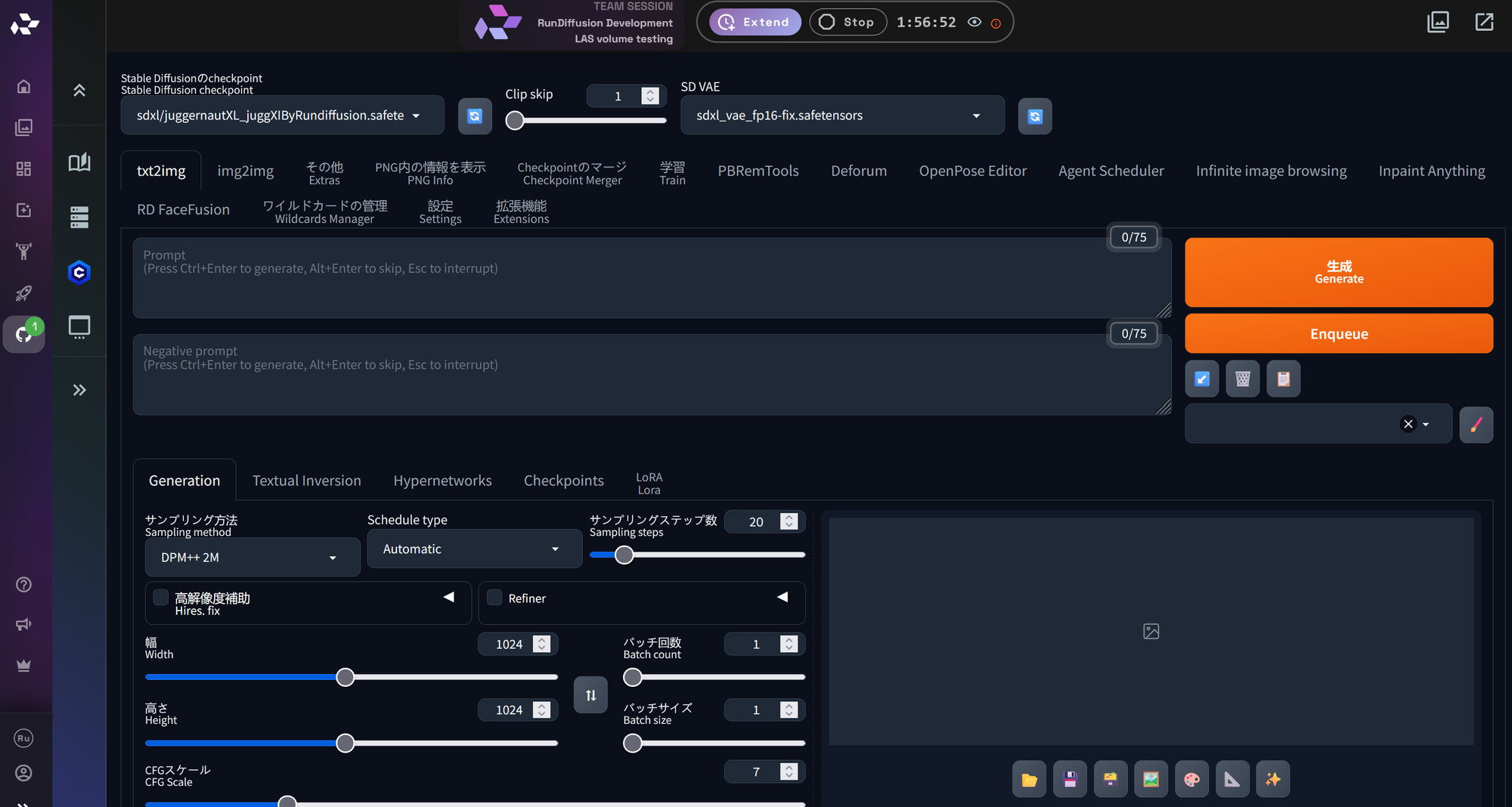This screenshot has height=807, width=1512.
Task: Open the Extensions tab
Action: [x=522, y=212]
